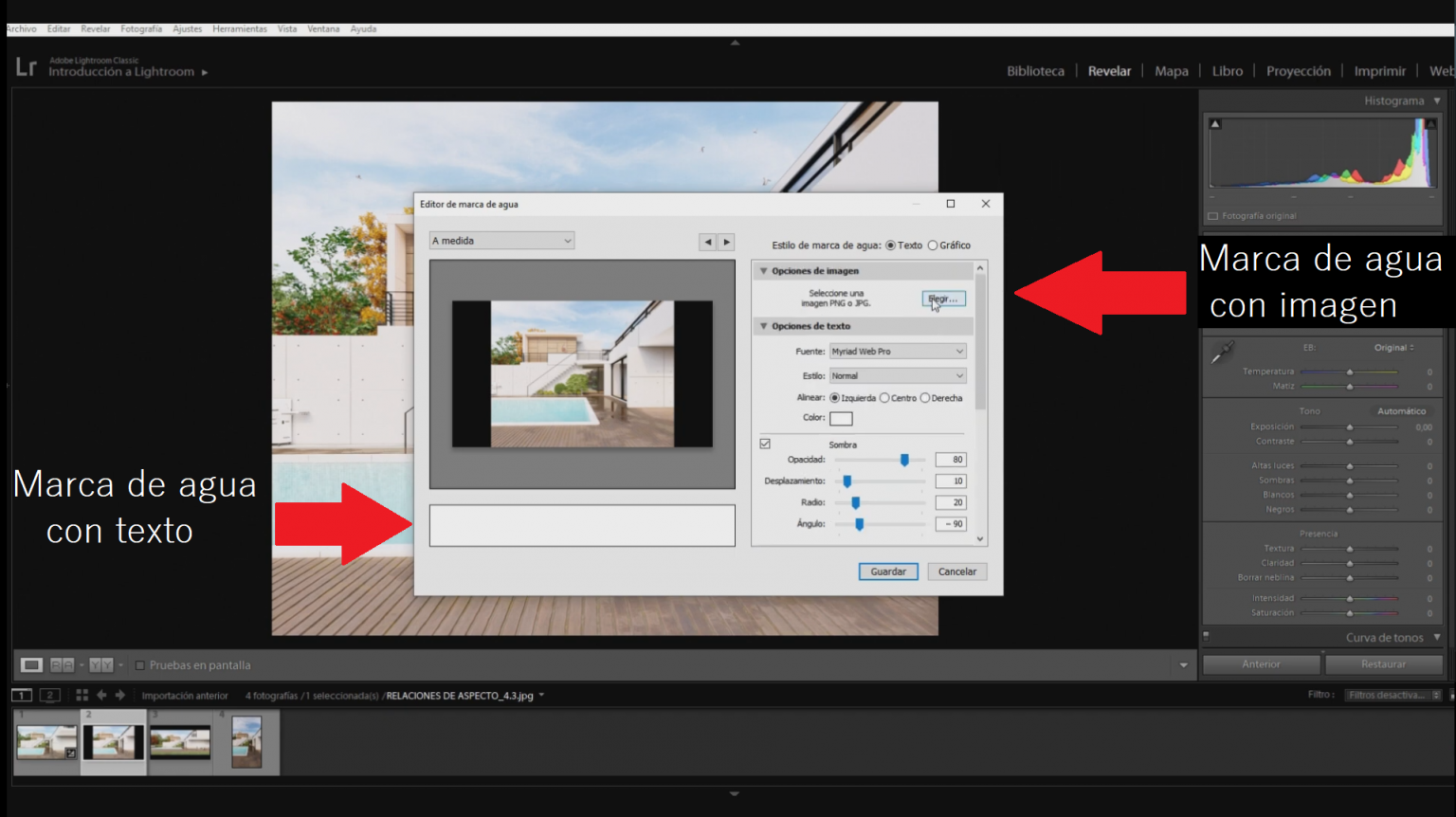
Task: Adjust the Opacidad slider
Action: point(905,459)
